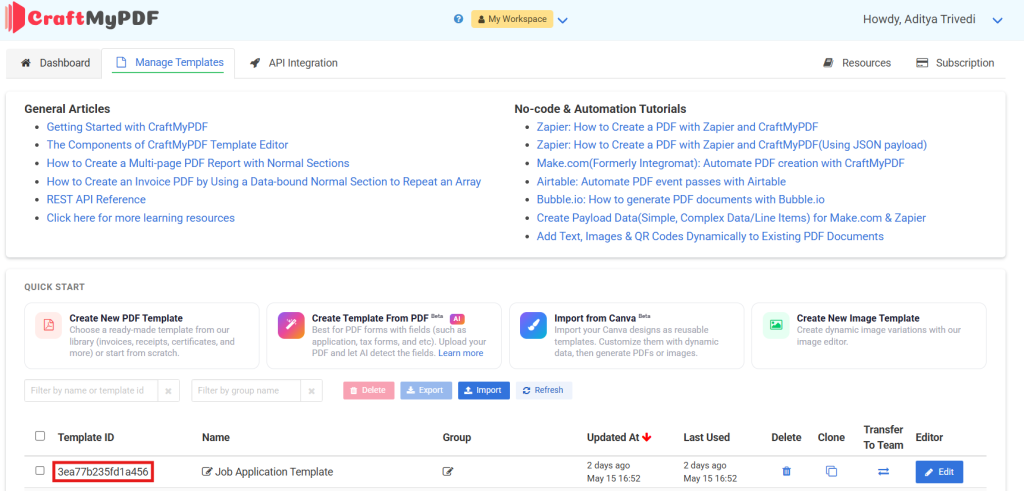Image resolution: width=1024 pixels, height=491 pixels.
Task: Go to the Subscription page
Action: point(955,63)
